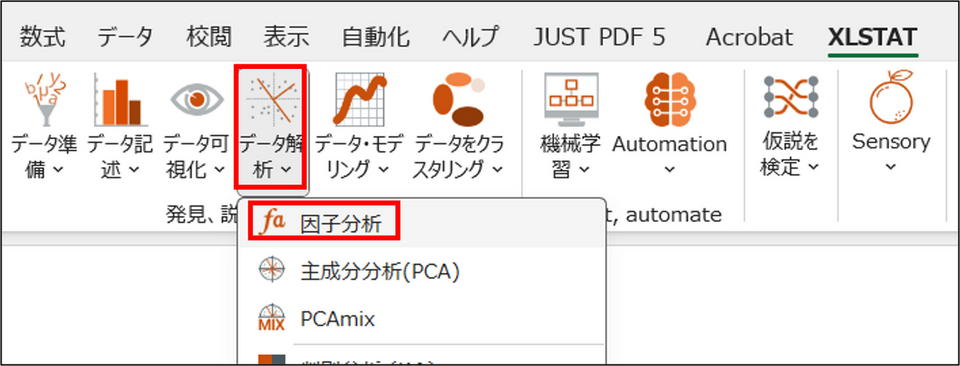Viewport: 960px width, 366px height.
Task: Expand the 仮説を検定 dropdown label
Action: pos(790,154)
